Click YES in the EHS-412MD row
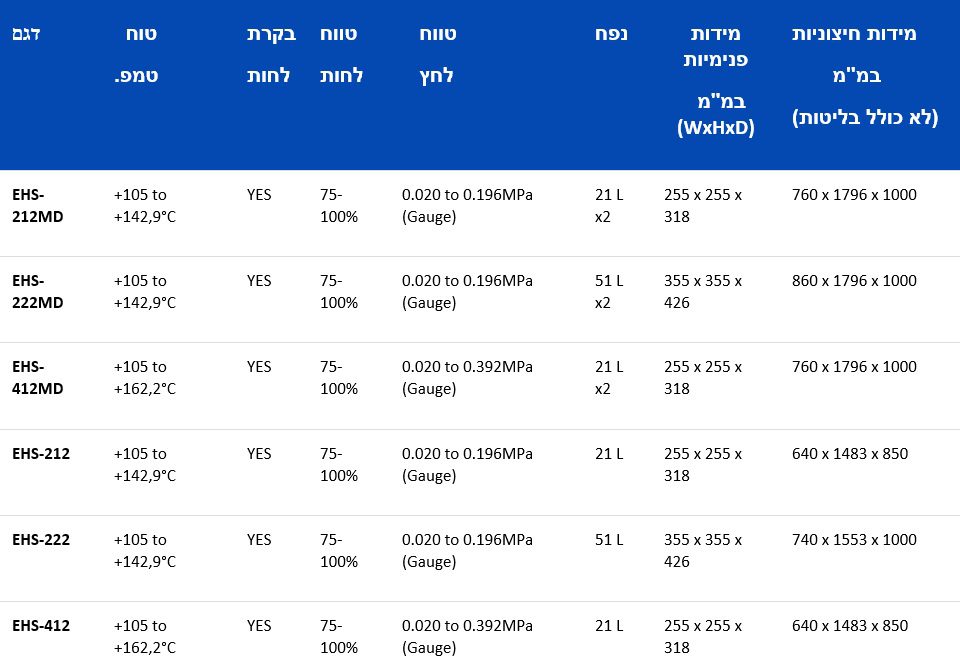Image resolution: width=960 pixels, height=667 pixels. click(258, 367)
